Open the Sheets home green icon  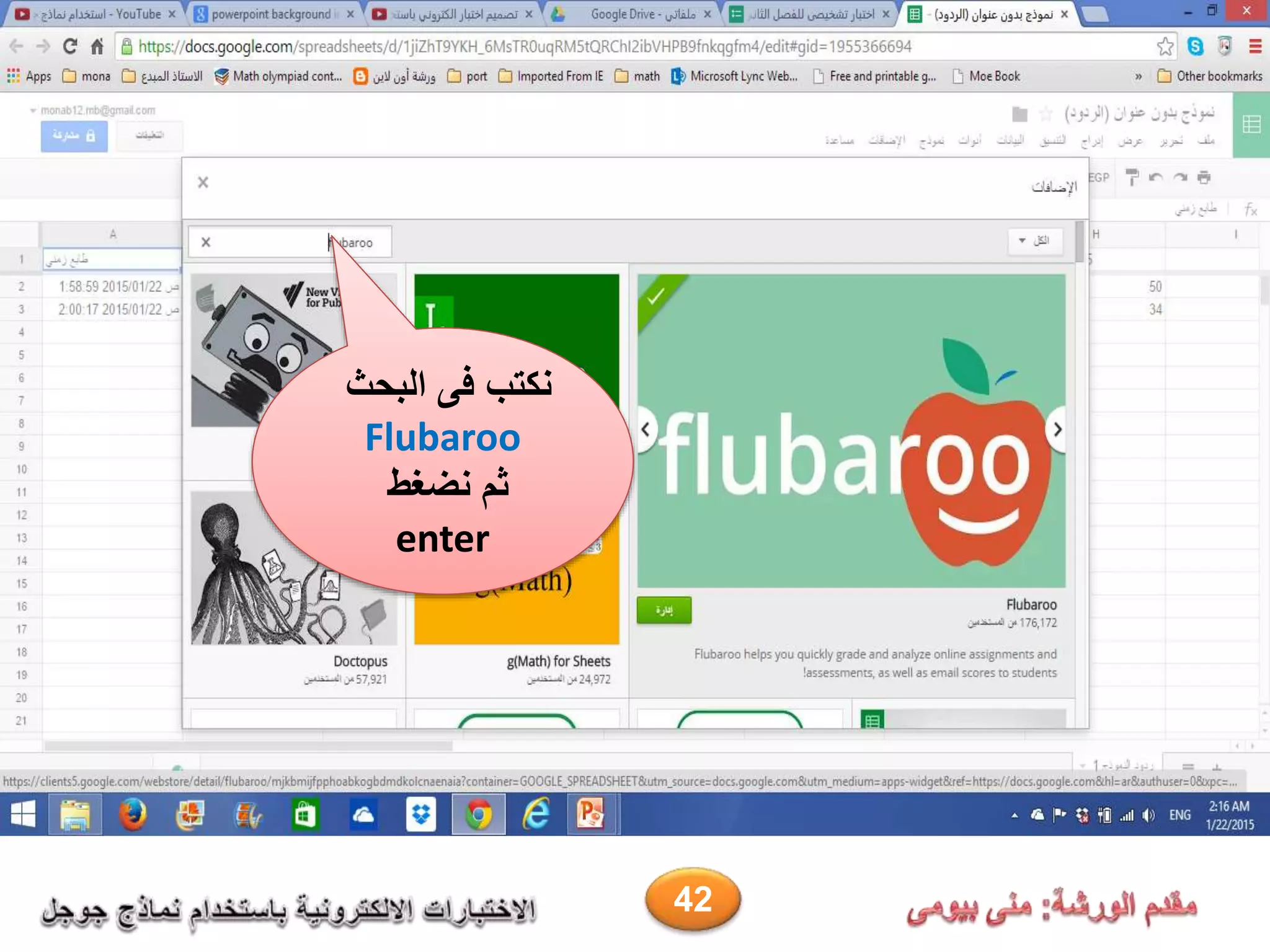[x=1251, y=125]
